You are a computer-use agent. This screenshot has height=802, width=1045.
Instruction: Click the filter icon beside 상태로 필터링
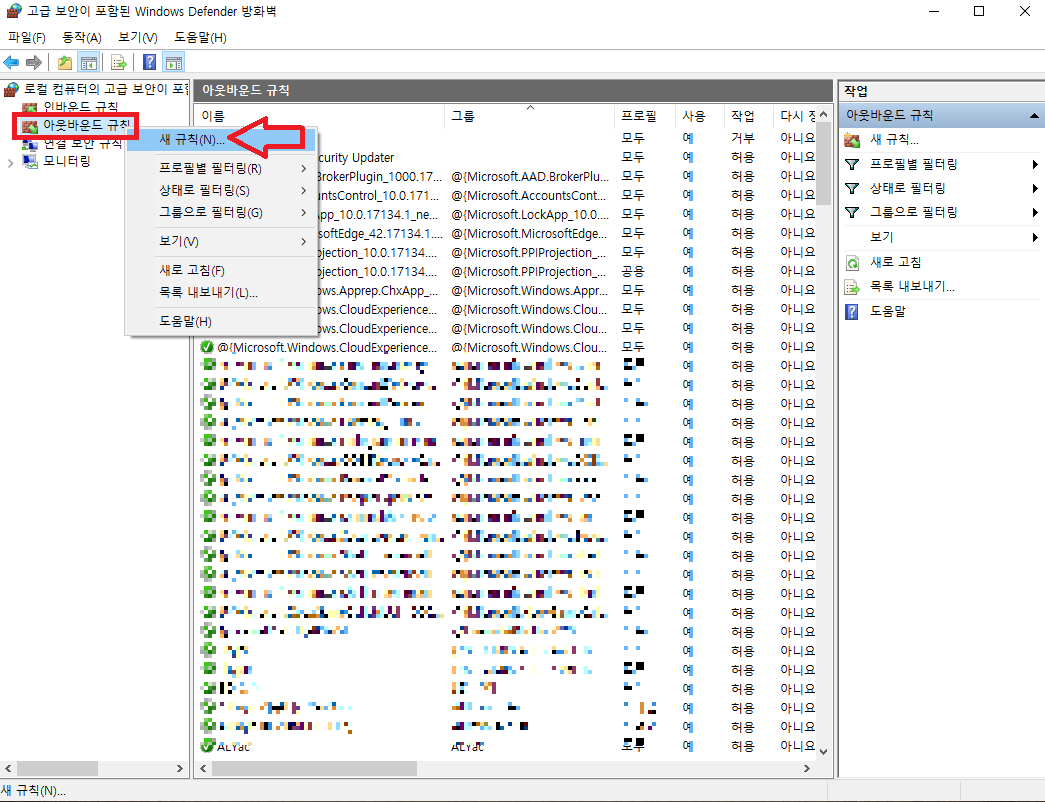click(x=852, y=188)
